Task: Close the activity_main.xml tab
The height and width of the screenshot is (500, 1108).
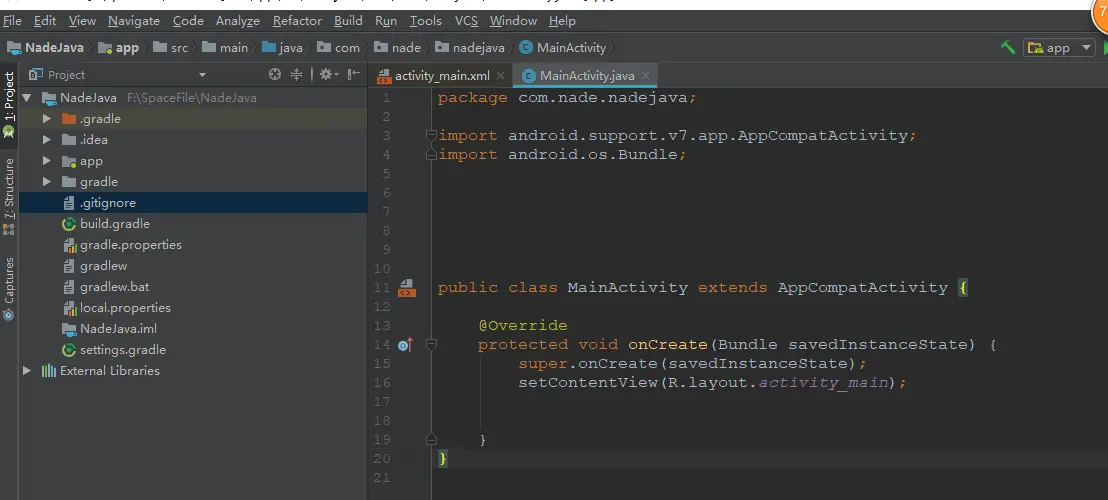Action: click(500, 76)
